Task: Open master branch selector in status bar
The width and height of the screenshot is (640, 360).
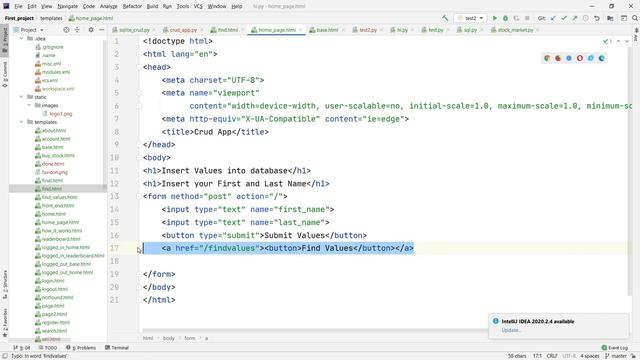Action: pos(616,356)
